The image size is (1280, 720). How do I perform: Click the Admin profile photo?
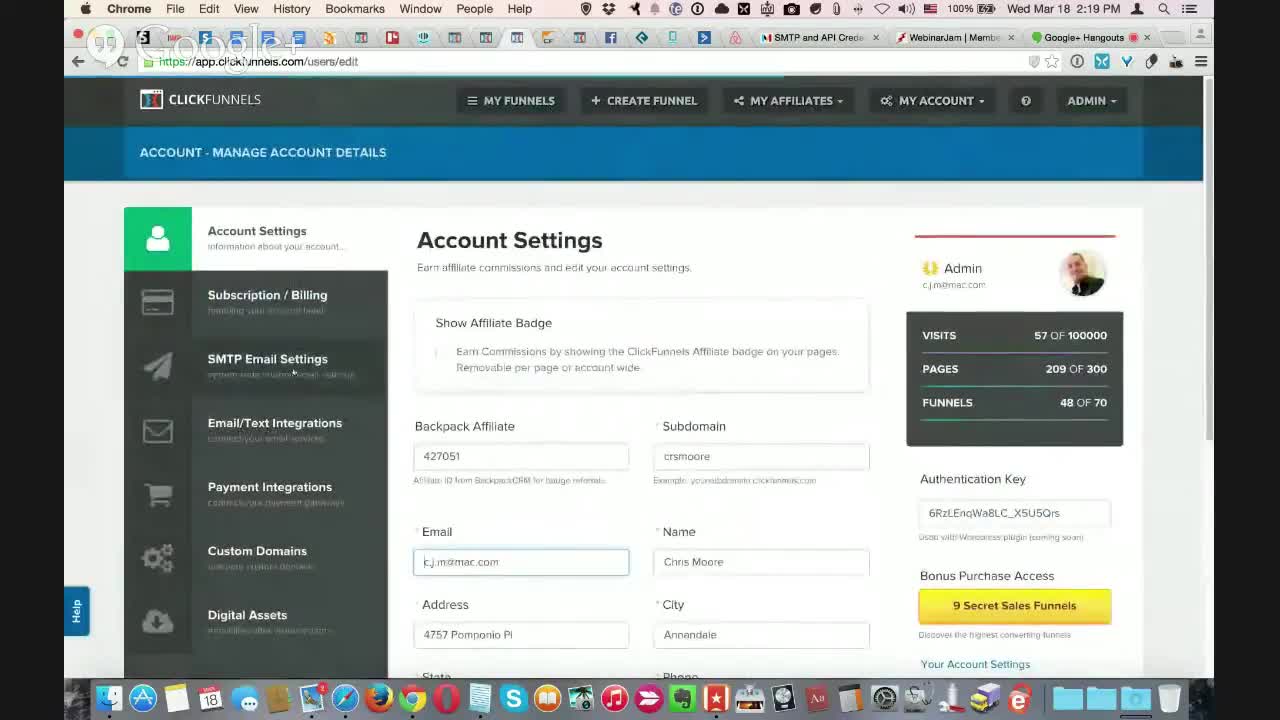1082,272
